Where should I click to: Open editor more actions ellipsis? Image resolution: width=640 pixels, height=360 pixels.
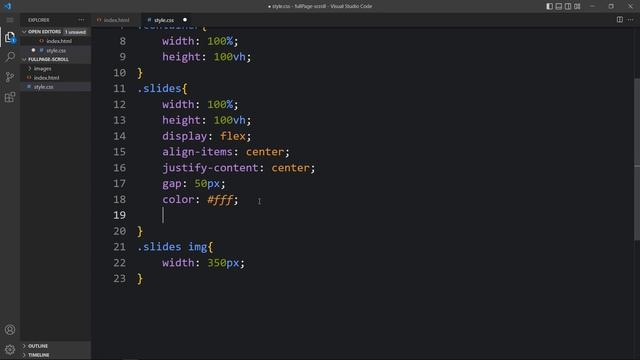coord(631,20)
